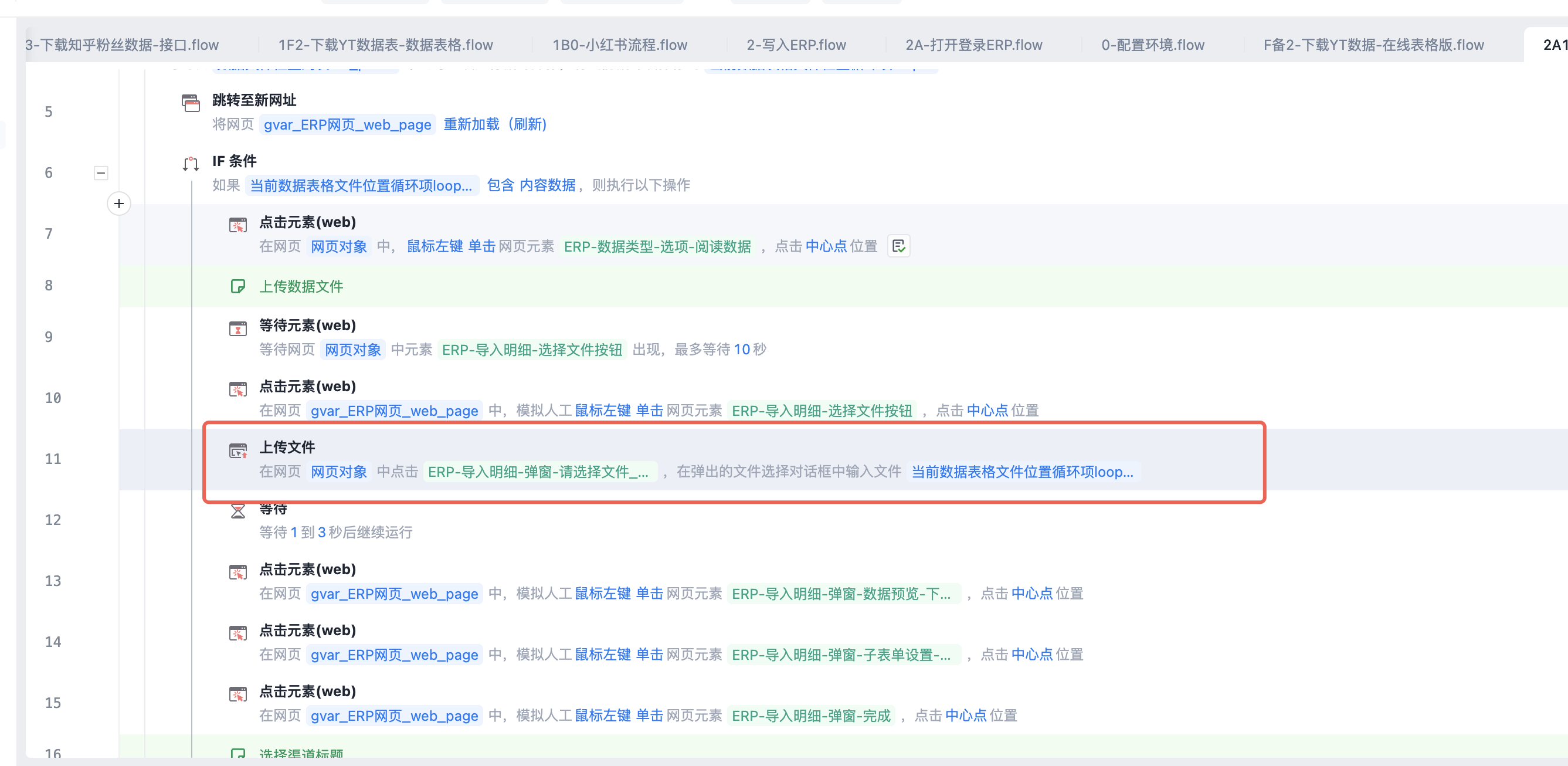Click 鼠标左键 parameter in line 7

click(435, 246)
